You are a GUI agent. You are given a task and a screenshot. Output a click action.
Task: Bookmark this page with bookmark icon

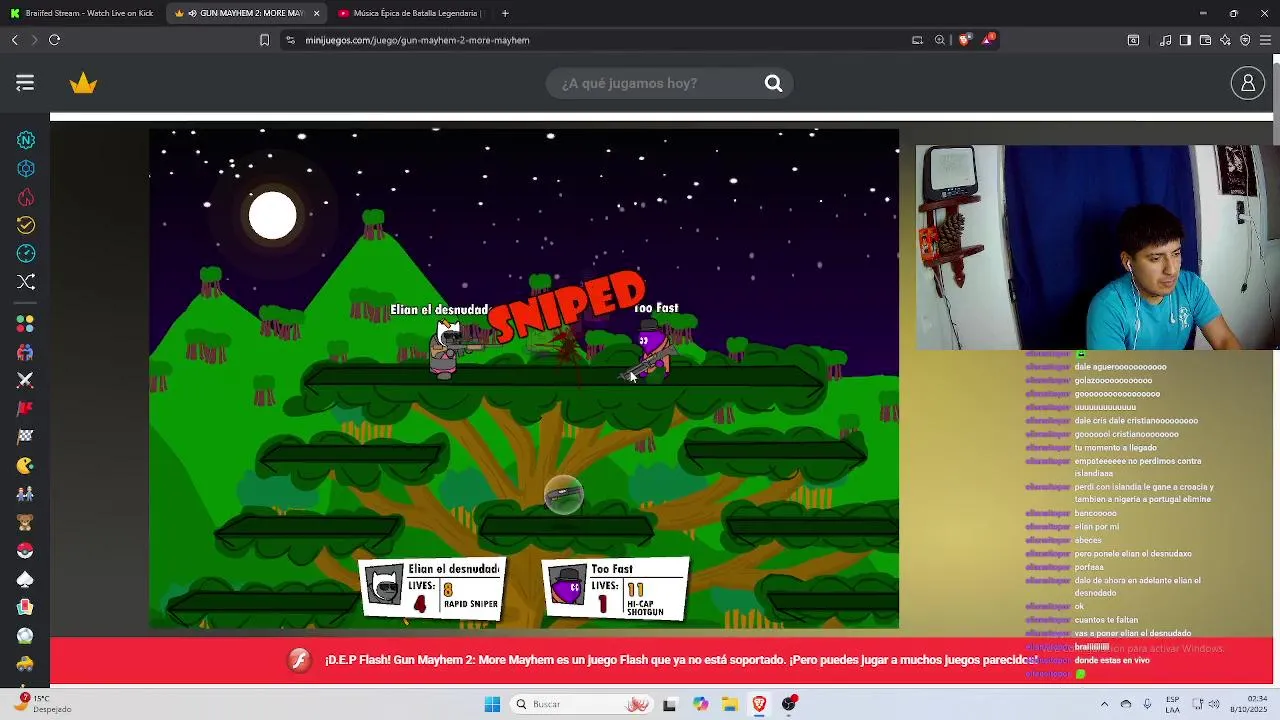264,40
